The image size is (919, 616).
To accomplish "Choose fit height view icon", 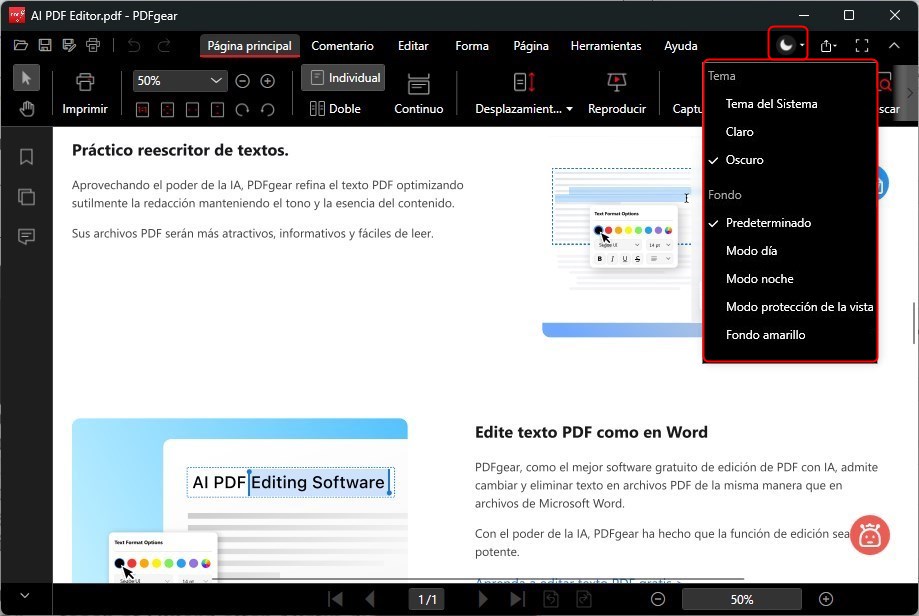I will 217,110.
